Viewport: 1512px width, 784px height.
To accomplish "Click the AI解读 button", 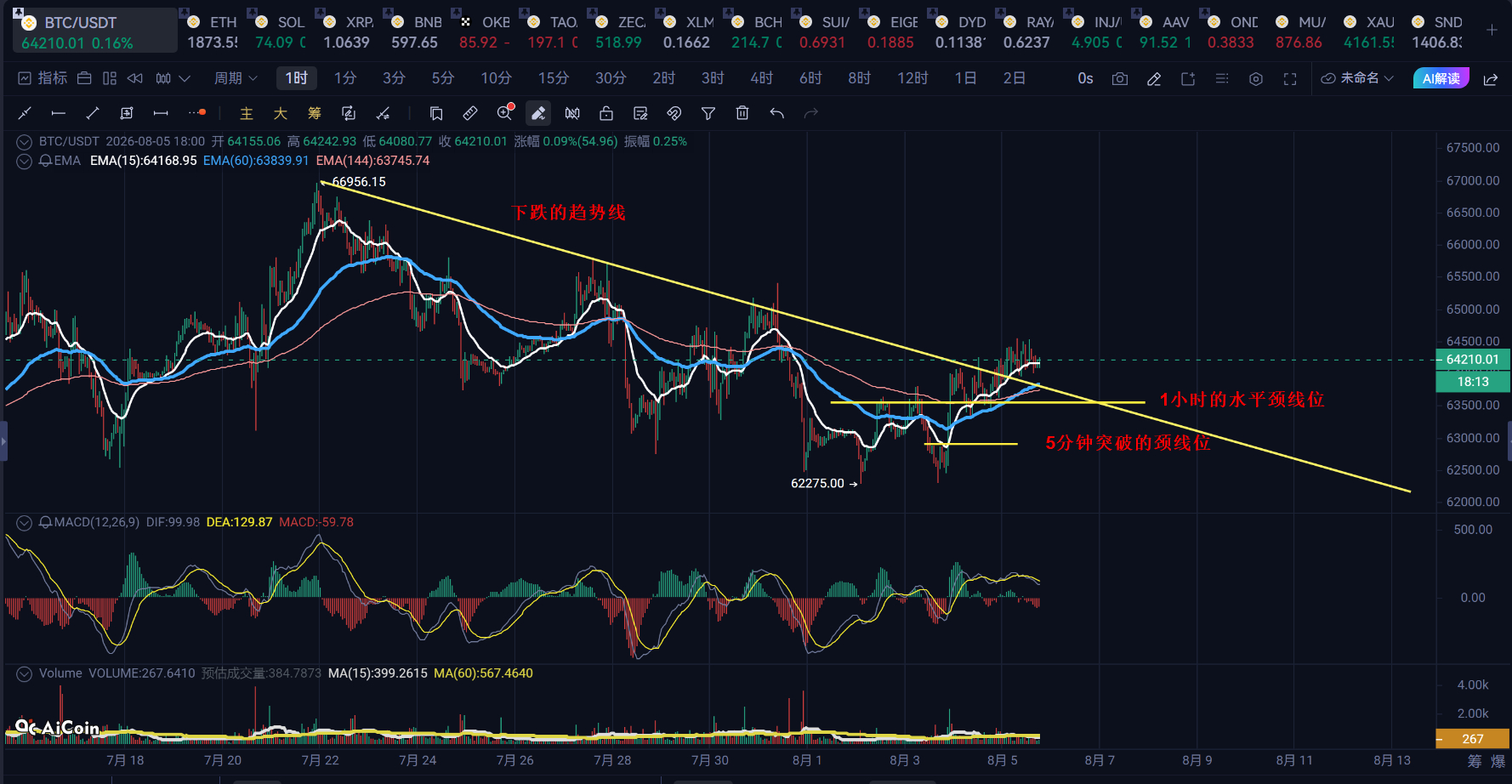I will 1441,78.
